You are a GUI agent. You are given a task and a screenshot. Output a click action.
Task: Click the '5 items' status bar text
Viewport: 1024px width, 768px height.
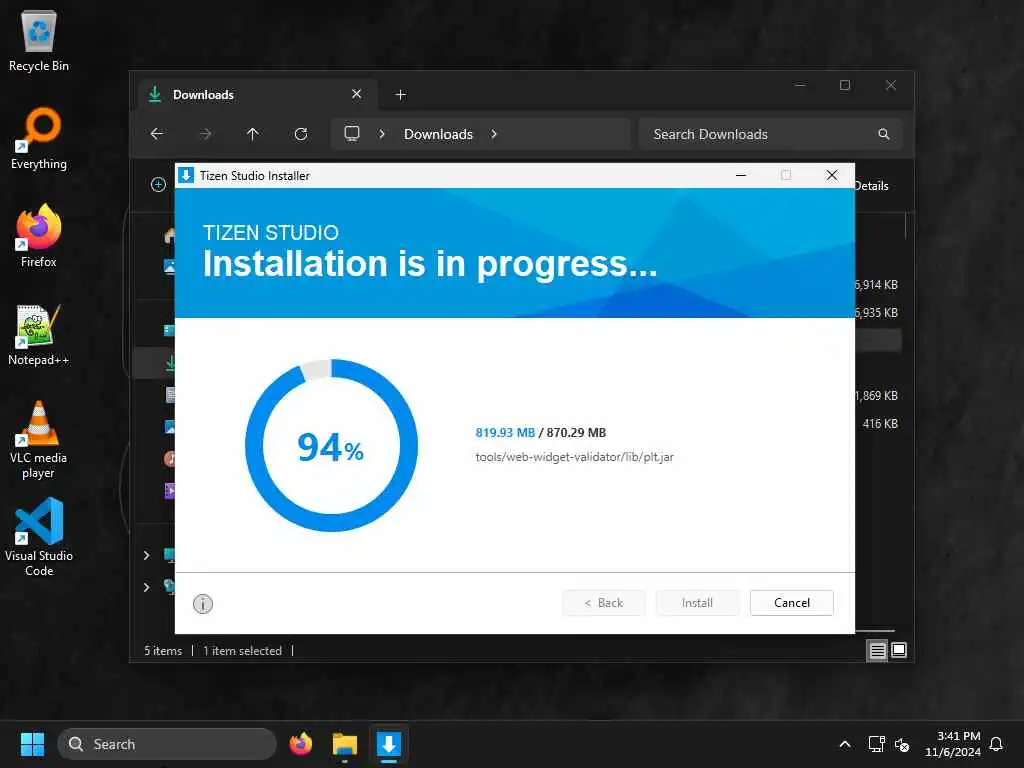pyautogui.click(x=163, y=650)
